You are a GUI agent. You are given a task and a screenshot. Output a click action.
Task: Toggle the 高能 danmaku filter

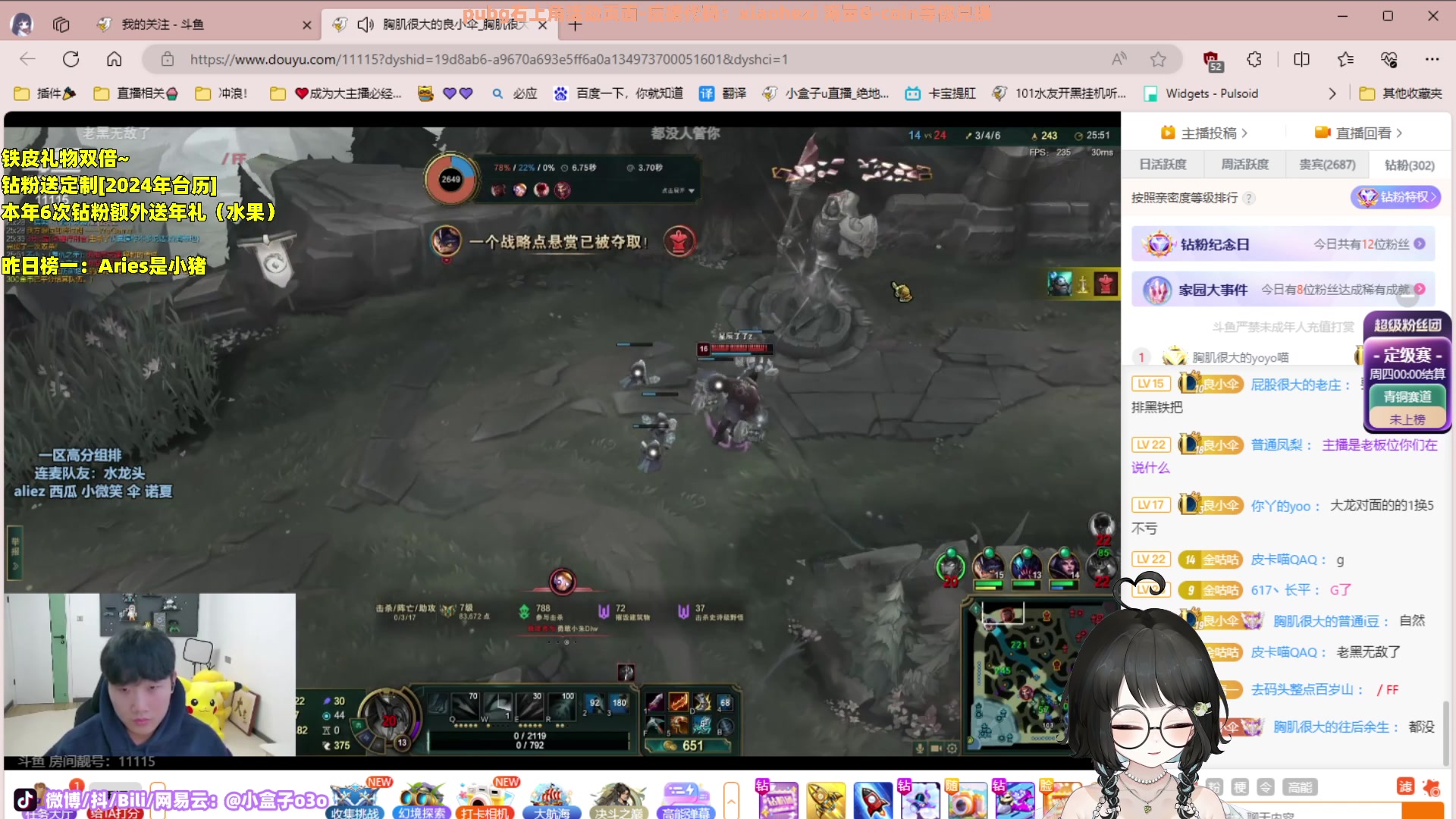point(1300,787)
